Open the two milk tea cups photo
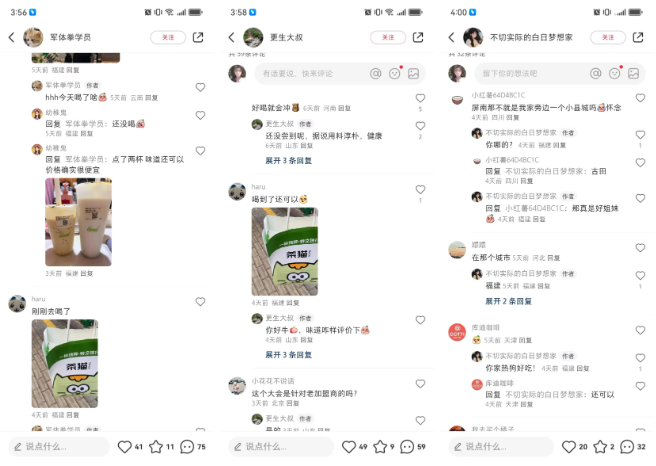 [x=78, y=222]
